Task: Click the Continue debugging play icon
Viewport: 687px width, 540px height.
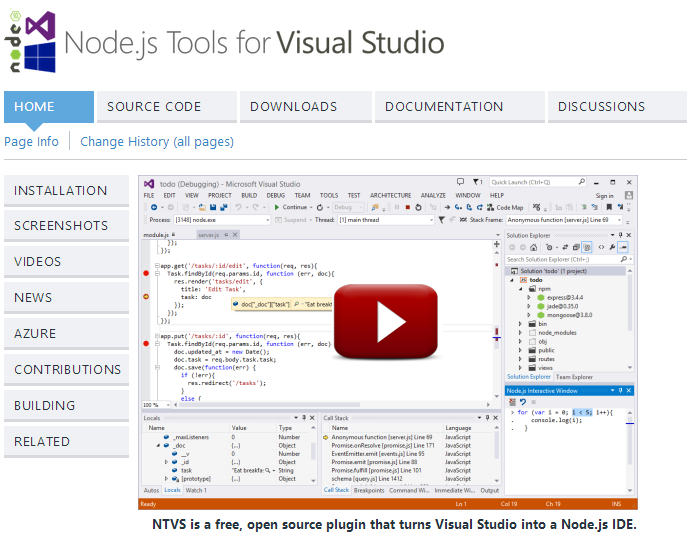Action: click(x=276, y=207)
